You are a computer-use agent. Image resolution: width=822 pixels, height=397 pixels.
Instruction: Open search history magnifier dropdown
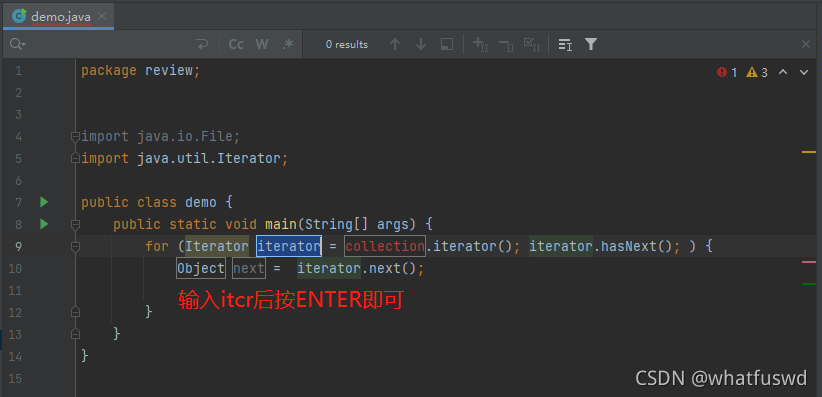(x=17, y=45)
